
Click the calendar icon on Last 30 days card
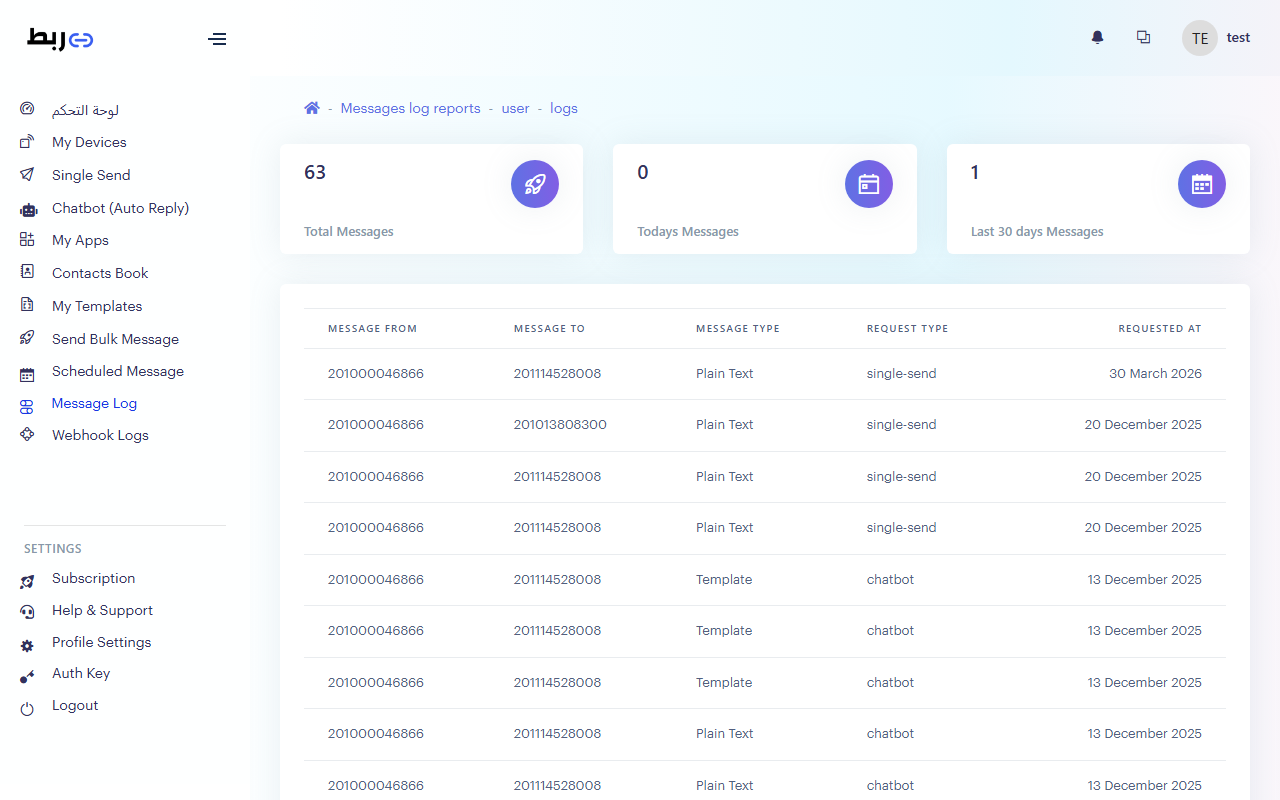(1201, 184)
